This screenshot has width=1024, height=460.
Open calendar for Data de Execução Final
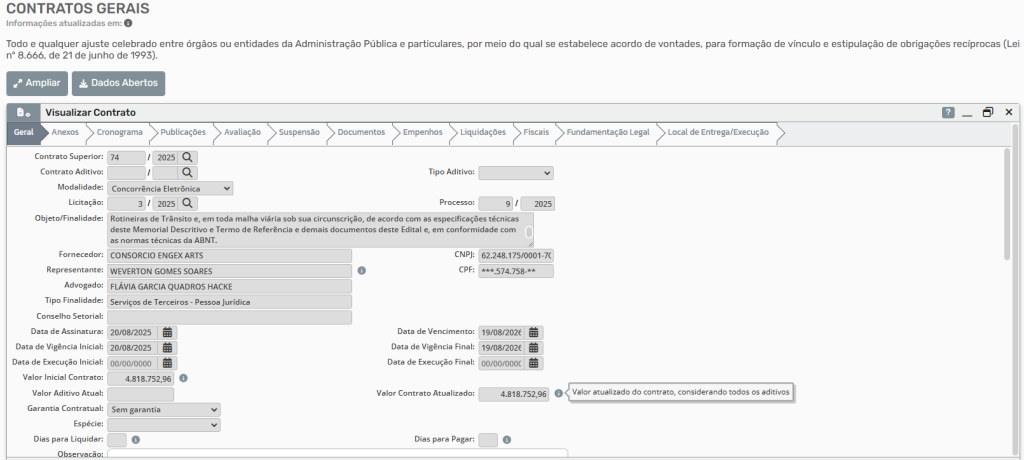[534, 363]
